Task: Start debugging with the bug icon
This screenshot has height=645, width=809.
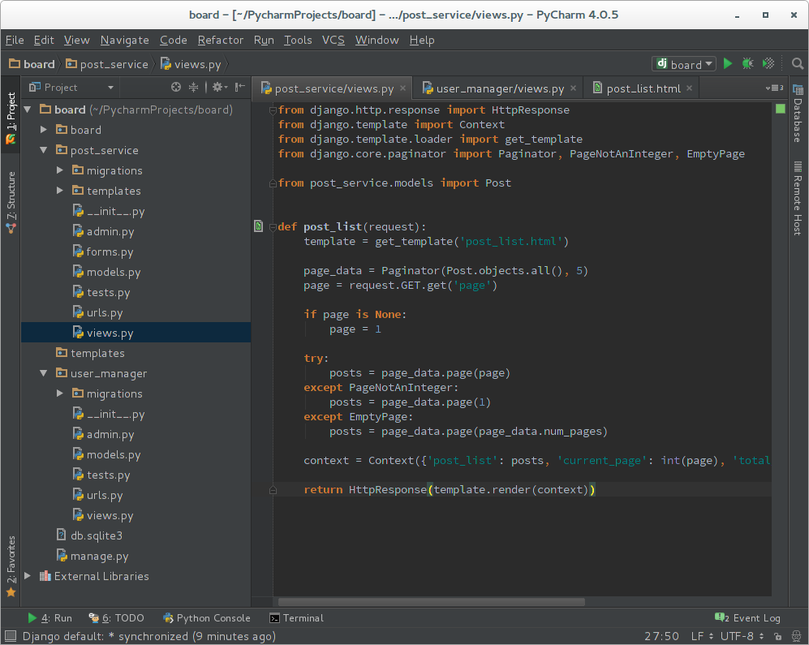Action: (748, 63)
